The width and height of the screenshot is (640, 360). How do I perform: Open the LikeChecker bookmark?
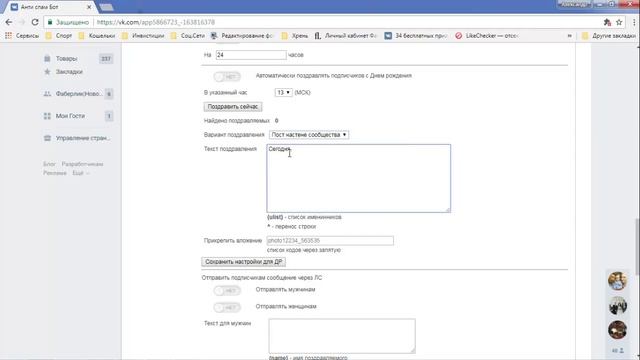point(487,36)
